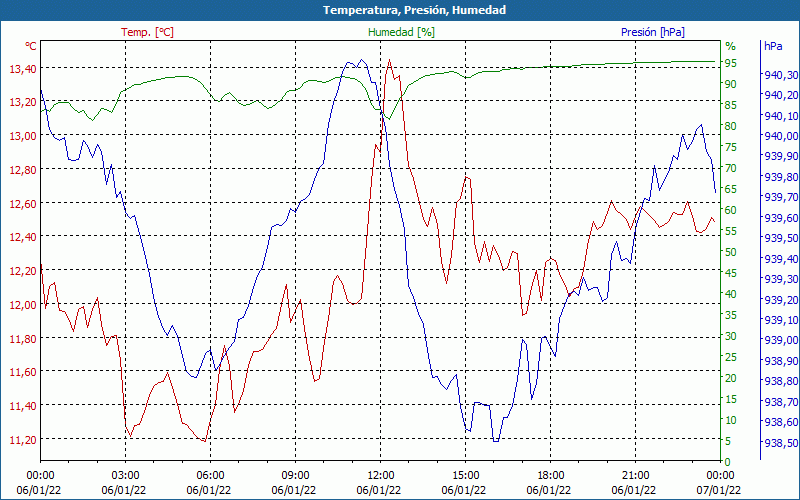Viewport: 800px width, 500px height.
Task: Click the "939,20" pressure axis value
Action: click(781, 299)
